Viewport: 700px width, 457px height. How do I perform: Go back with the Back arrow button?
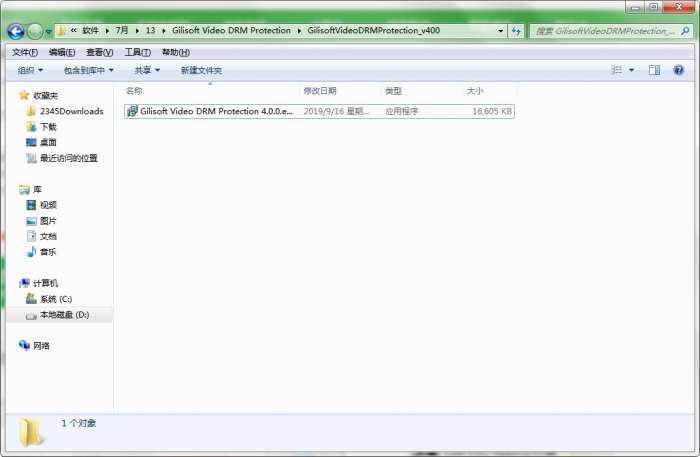[16, 31]
